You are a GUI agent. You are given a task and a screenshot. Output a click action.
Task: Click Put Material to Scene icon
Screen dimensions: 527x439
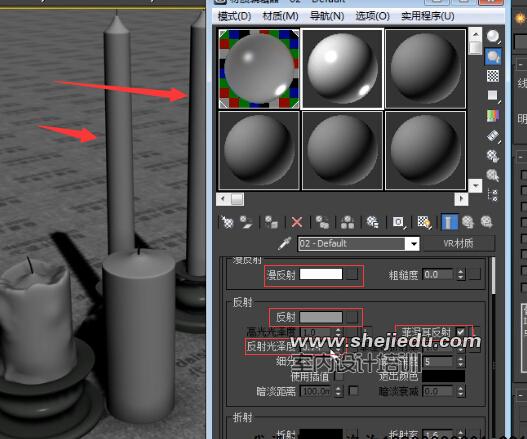click(x=246, y=223)
